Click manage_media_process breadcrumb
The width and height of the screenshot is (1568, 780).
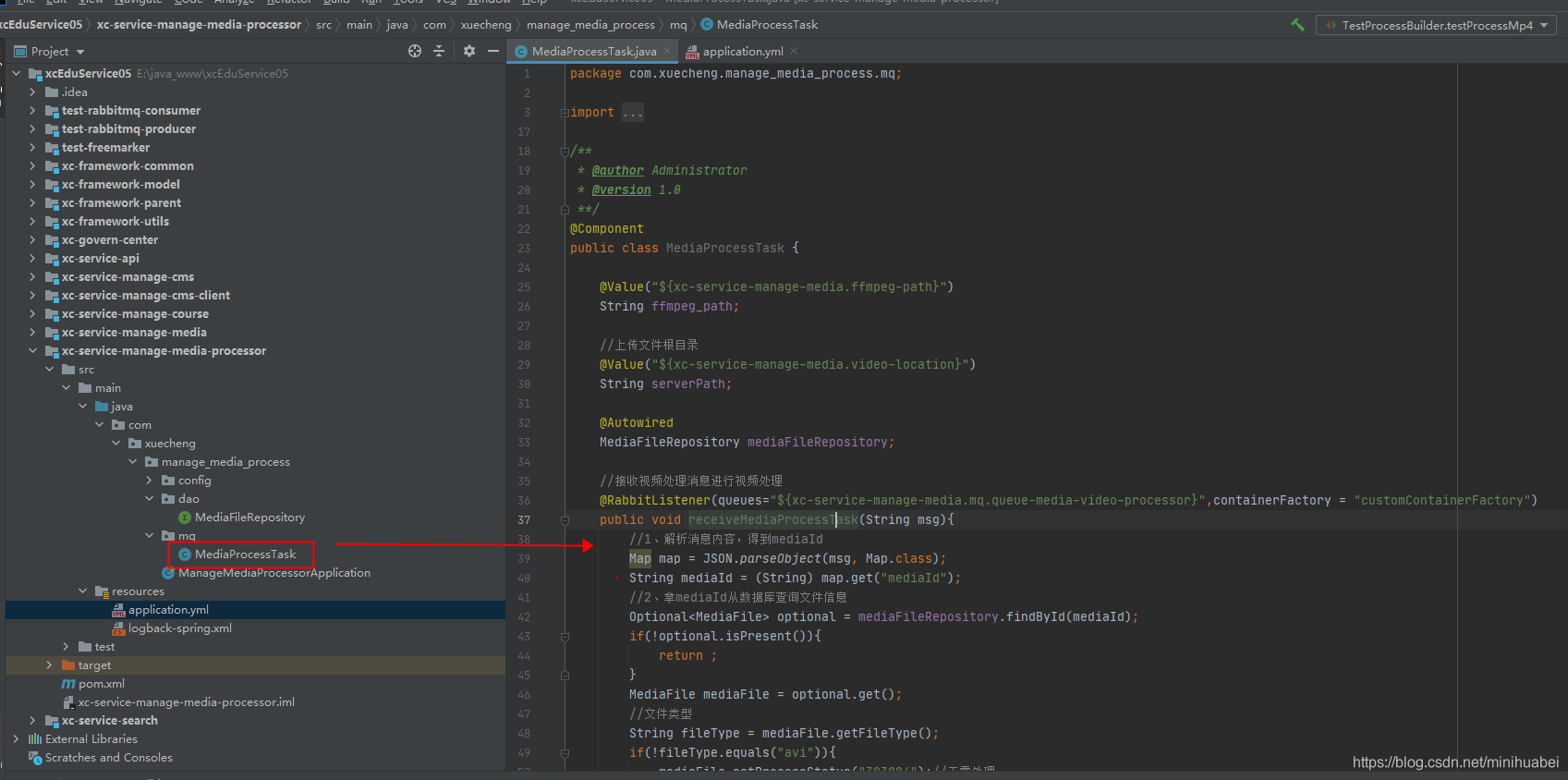590,25
